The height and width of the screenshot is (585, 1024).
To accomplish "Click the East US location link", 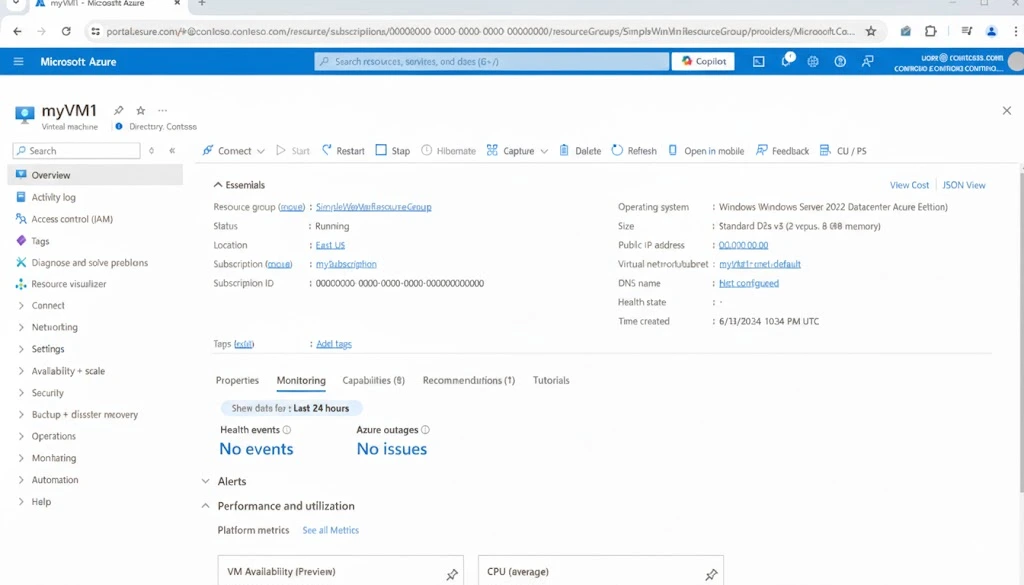I will pyautogui.click(x=330, y=245).
